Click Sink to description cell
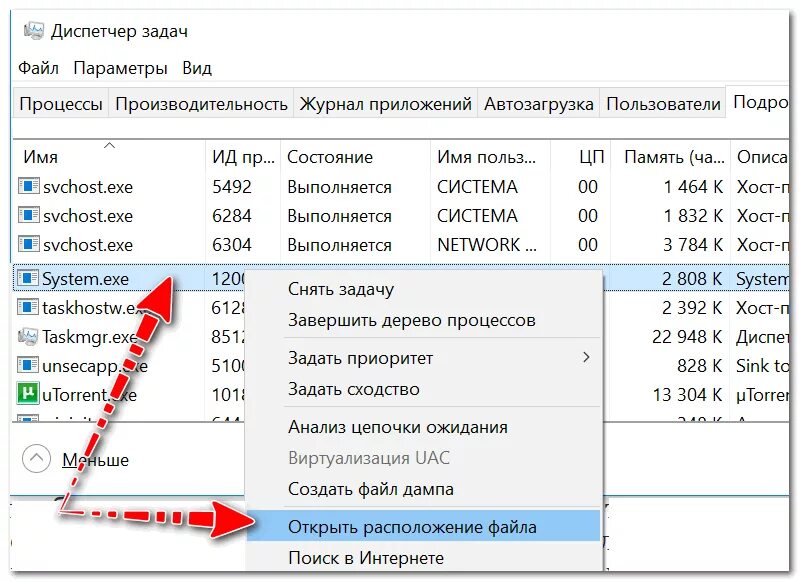The height and width of the screenshot is (582, 800). click(762, 366)
